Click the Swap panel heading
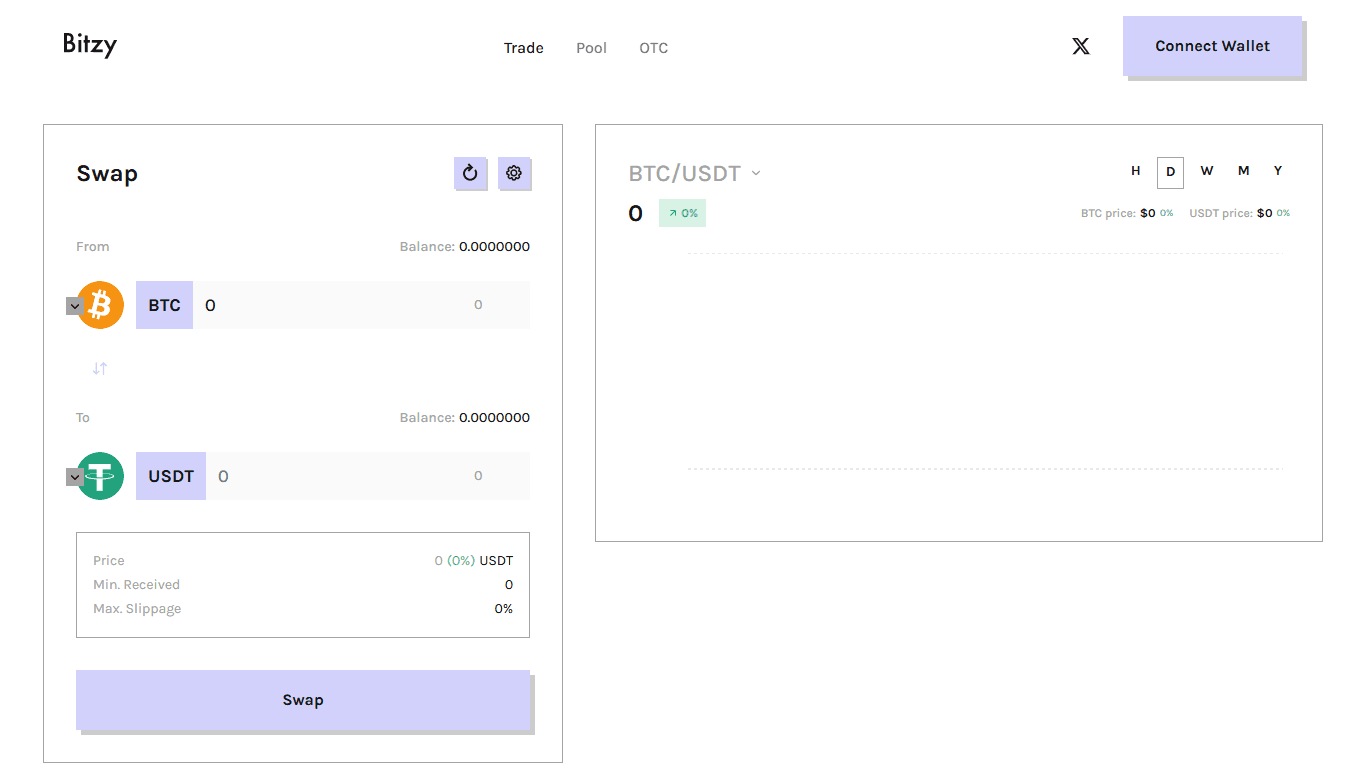The height and width of the screenshot is (768, 1366). [107, 174]
